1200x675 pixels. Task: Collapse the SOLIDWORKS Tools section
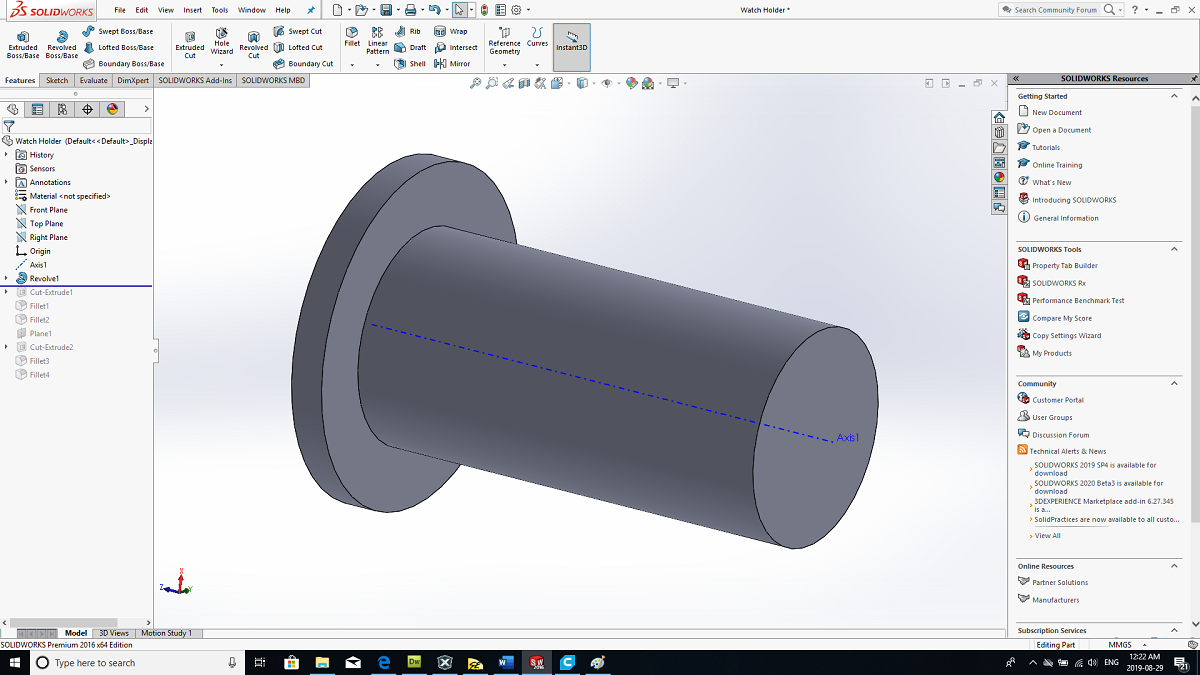pos(1175,249)
